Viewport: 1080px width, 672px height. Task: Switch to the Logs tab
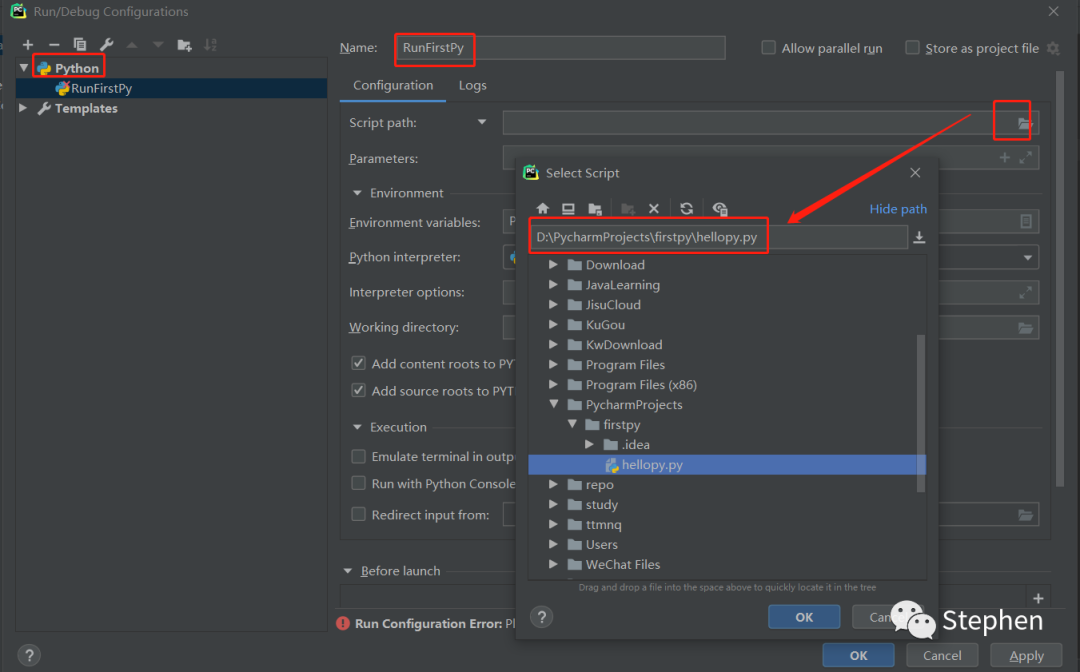[x=472, y=85]
